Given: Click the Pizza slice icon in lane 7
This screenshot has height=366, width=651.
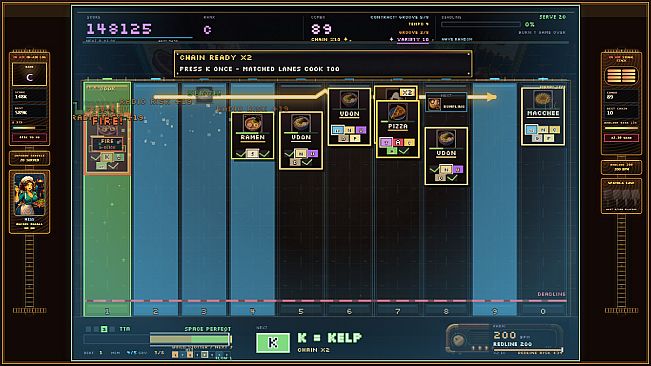Looking at the screenshot, I should pos(397,112).
